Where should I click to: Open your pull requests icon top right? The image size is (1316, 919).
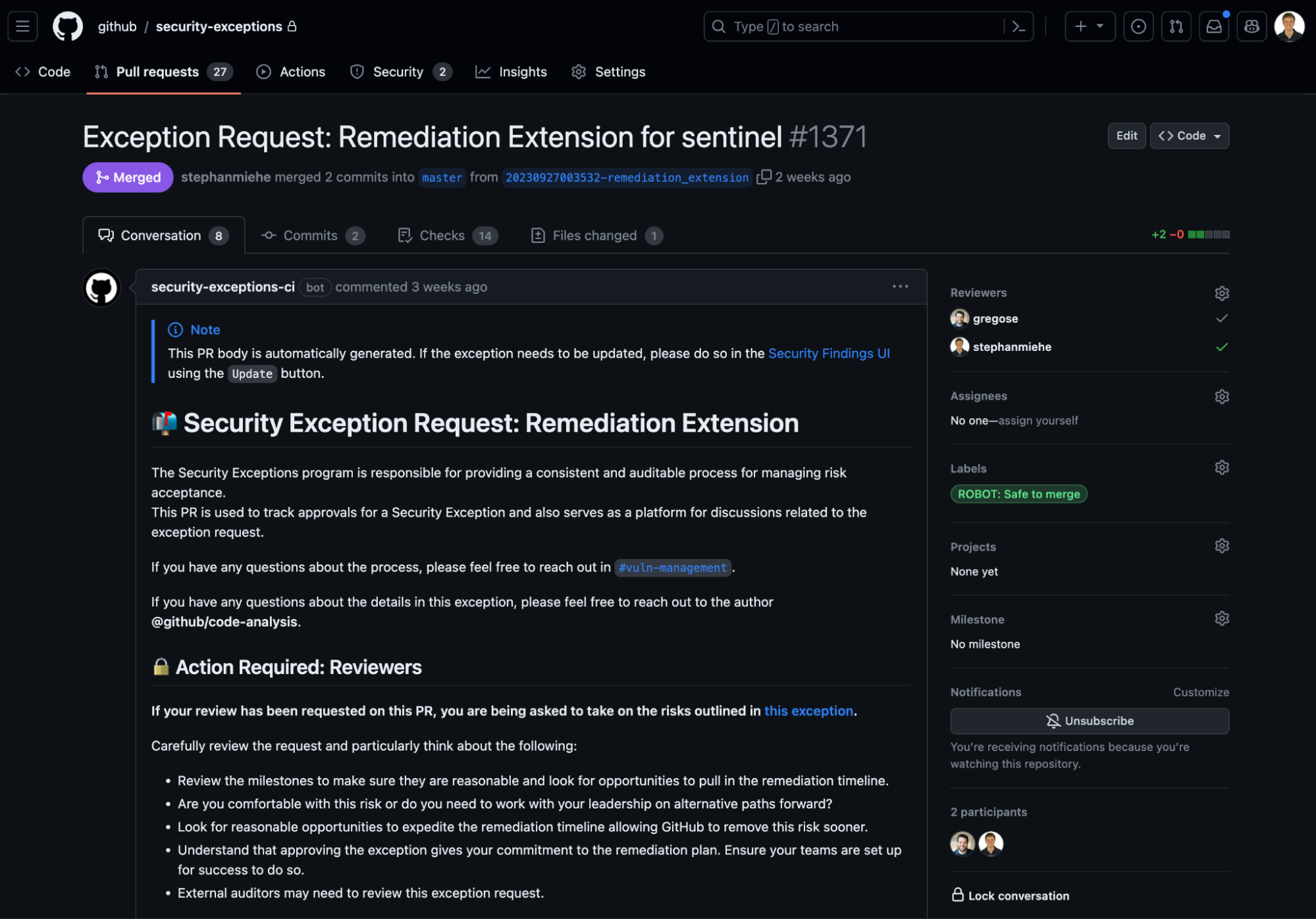pyautogui.click(x=1176, y=26)
